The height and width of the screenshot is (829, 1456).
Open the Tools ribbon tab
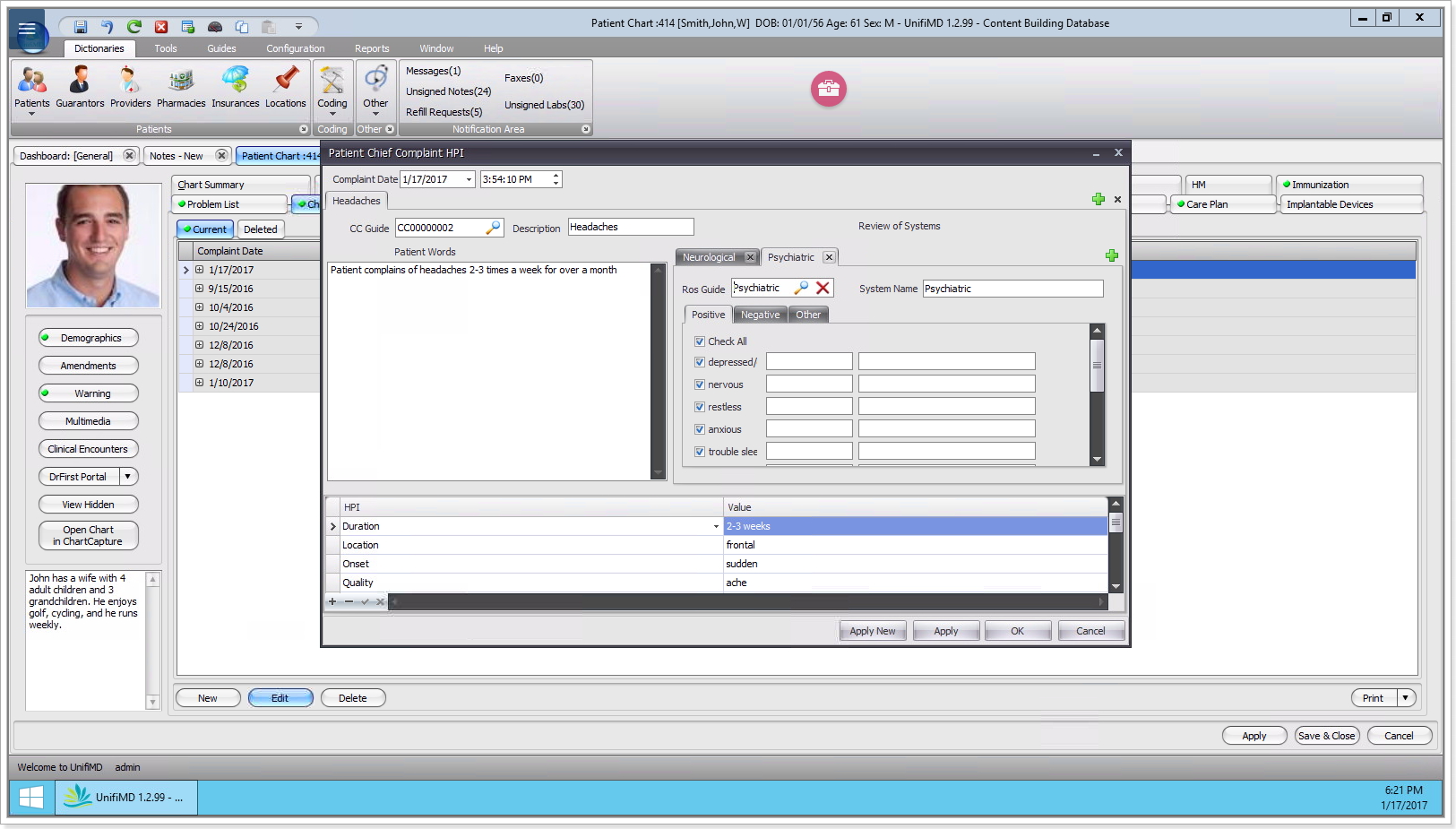click(x=166, y=48)
